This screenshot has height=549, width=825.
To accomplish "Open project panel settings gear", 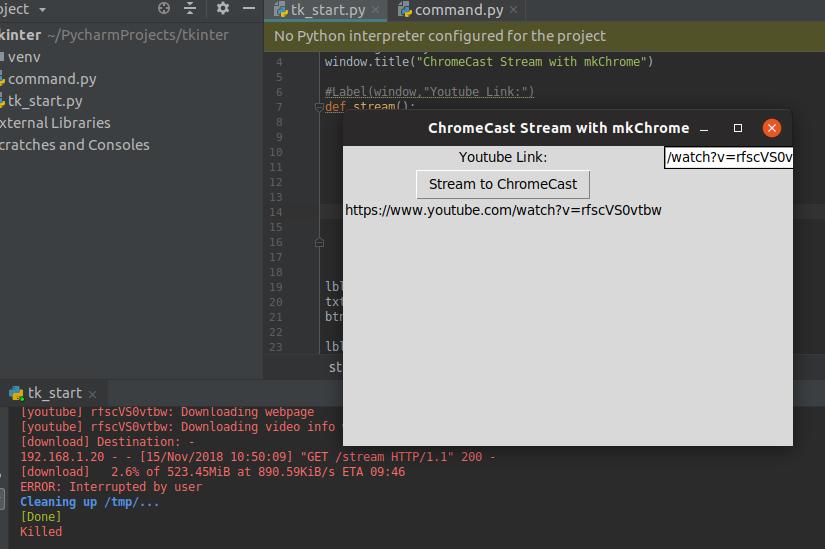I will [x=223, y=8].
